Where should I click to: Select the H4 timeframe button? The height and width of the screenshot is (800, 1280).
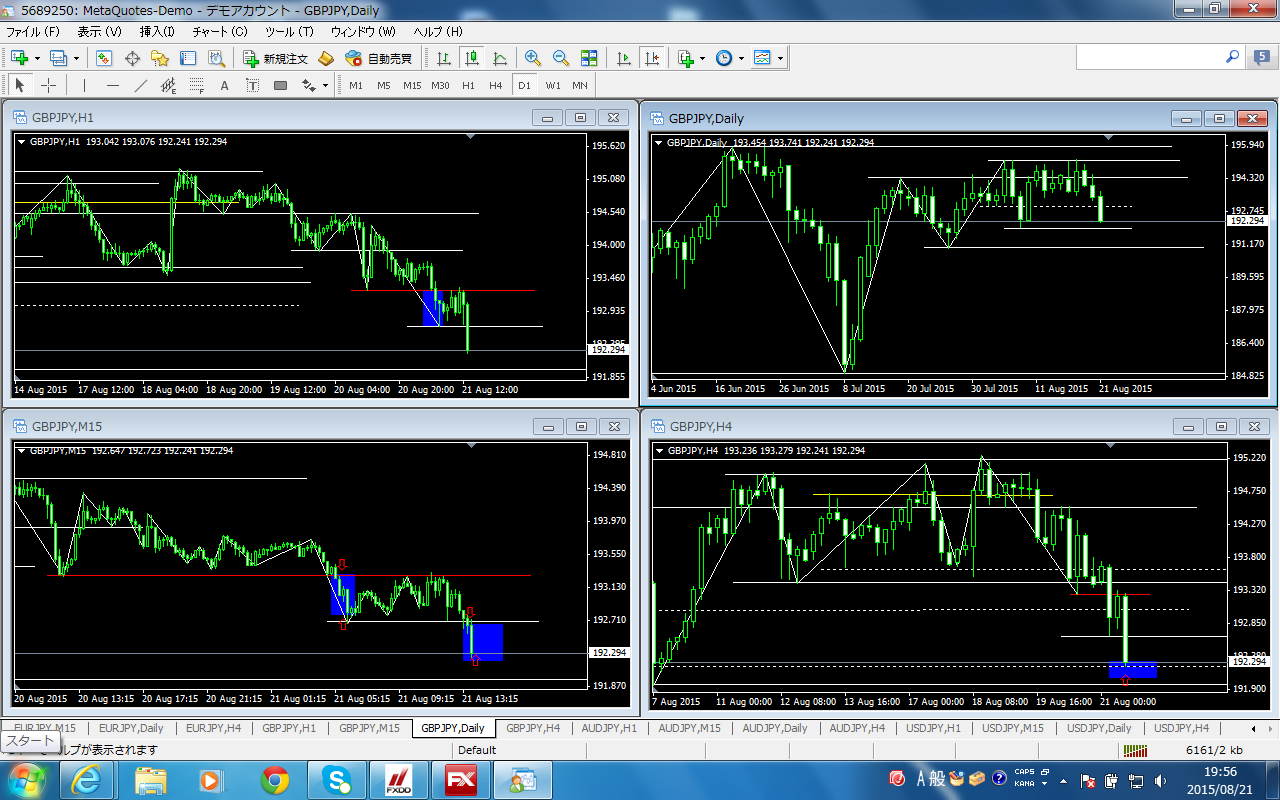[x=496, y=86]
